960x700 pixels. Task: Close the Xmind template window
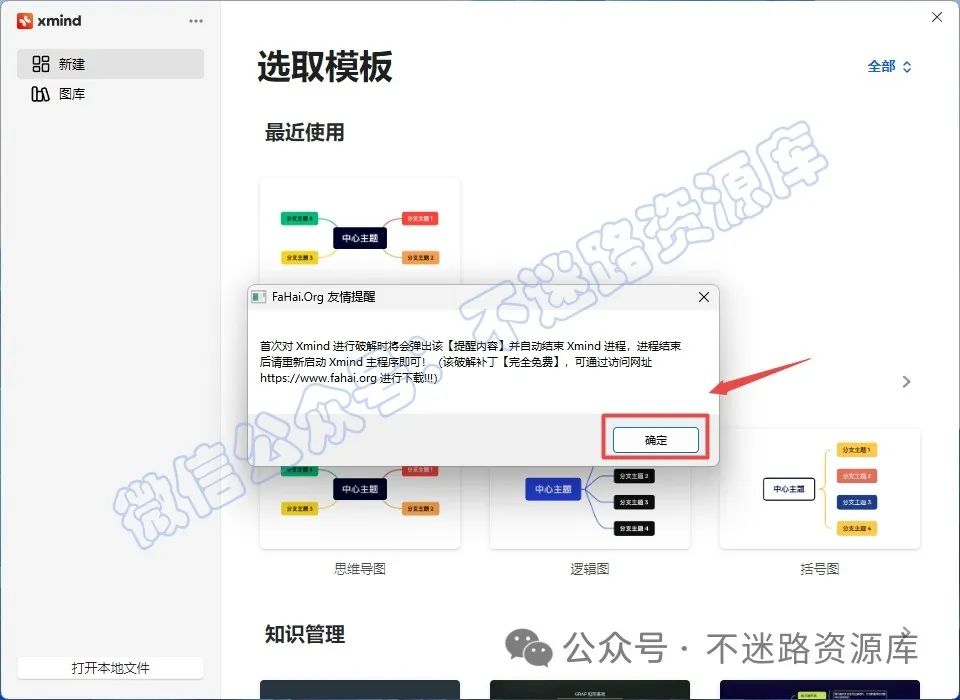(937, 17)
